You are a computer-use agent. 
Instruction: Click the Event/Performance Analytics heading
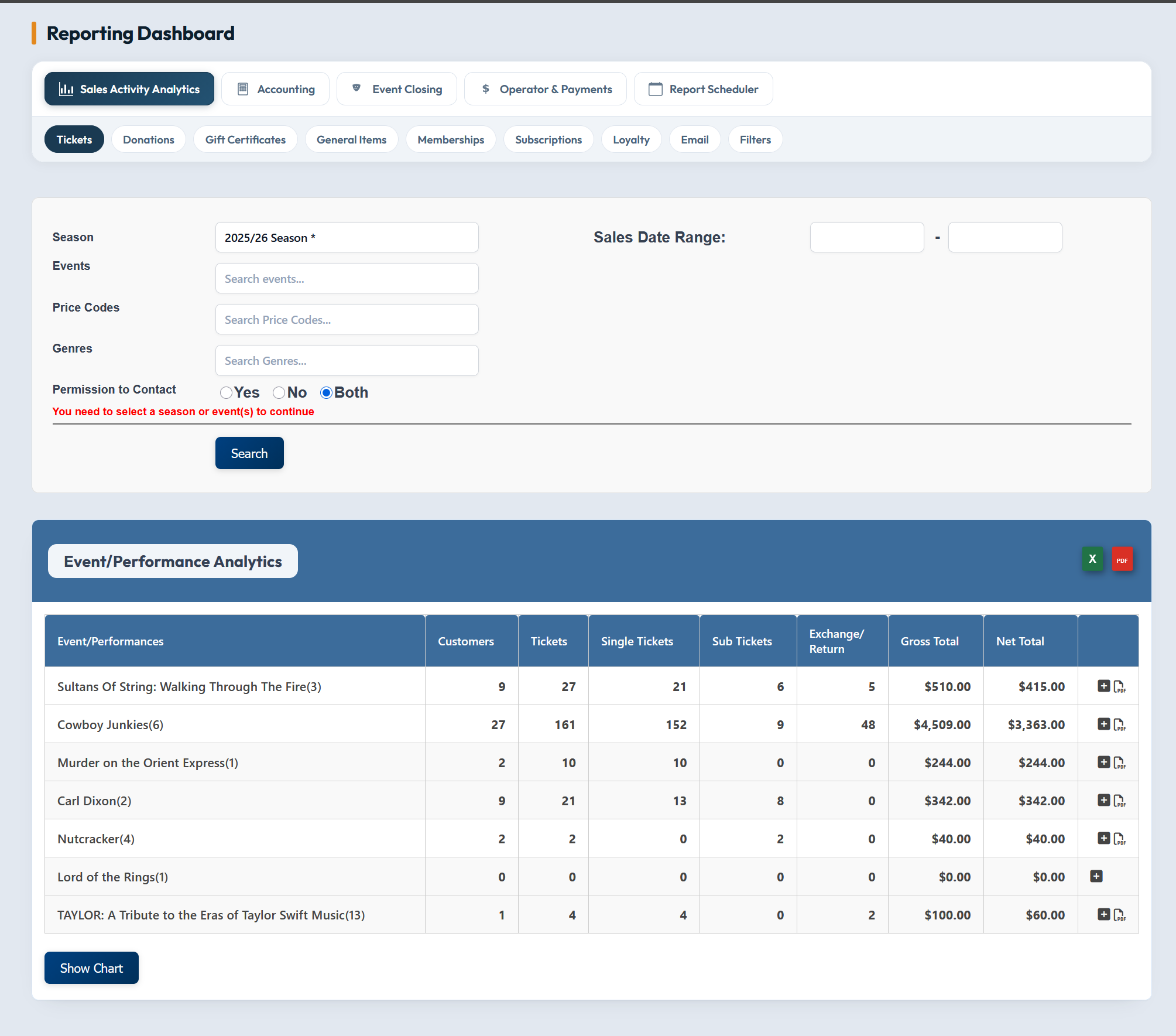click(x=173, y=561)
